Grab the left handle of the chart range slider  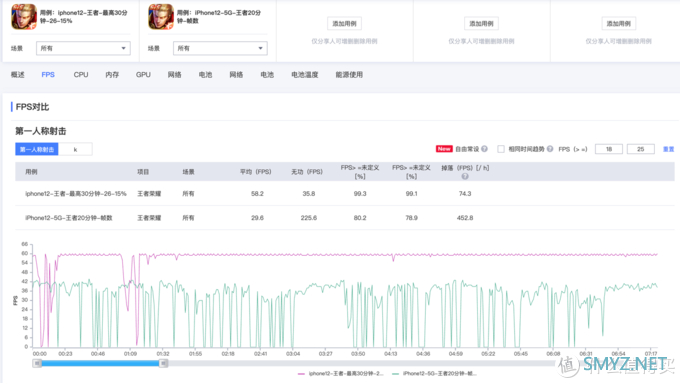point(37,363)
